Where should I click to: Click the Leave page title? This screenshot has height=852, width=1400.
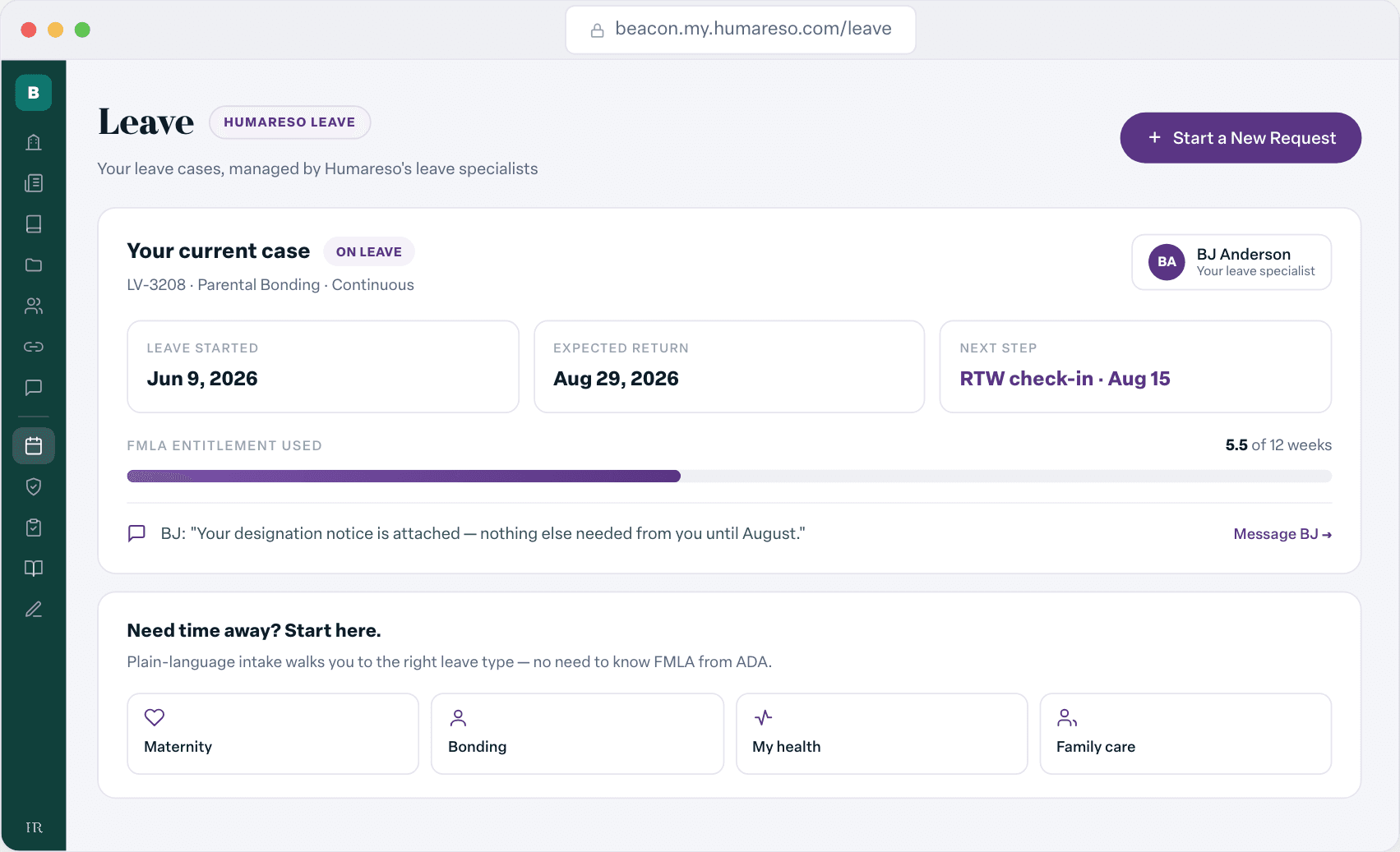[x=146, y=122]
